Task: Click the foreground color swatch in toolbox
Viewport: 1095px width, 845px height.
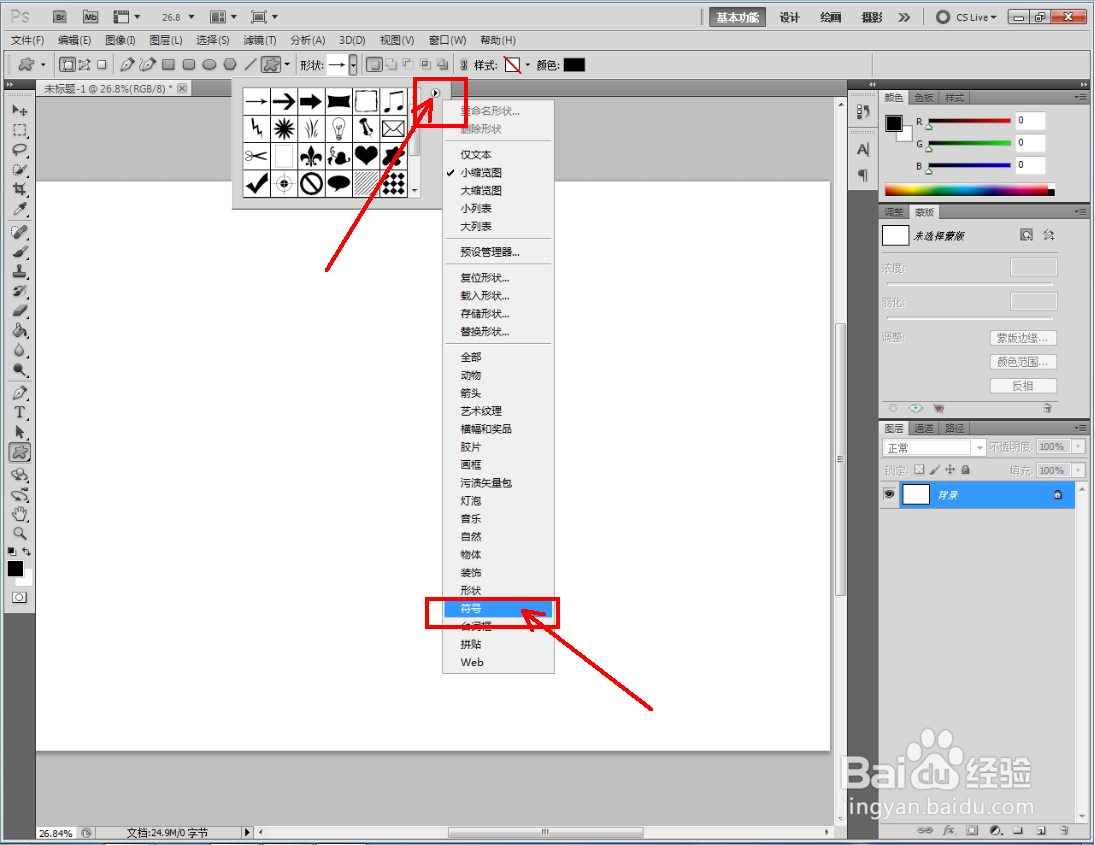Action: (x=15, y=568)
